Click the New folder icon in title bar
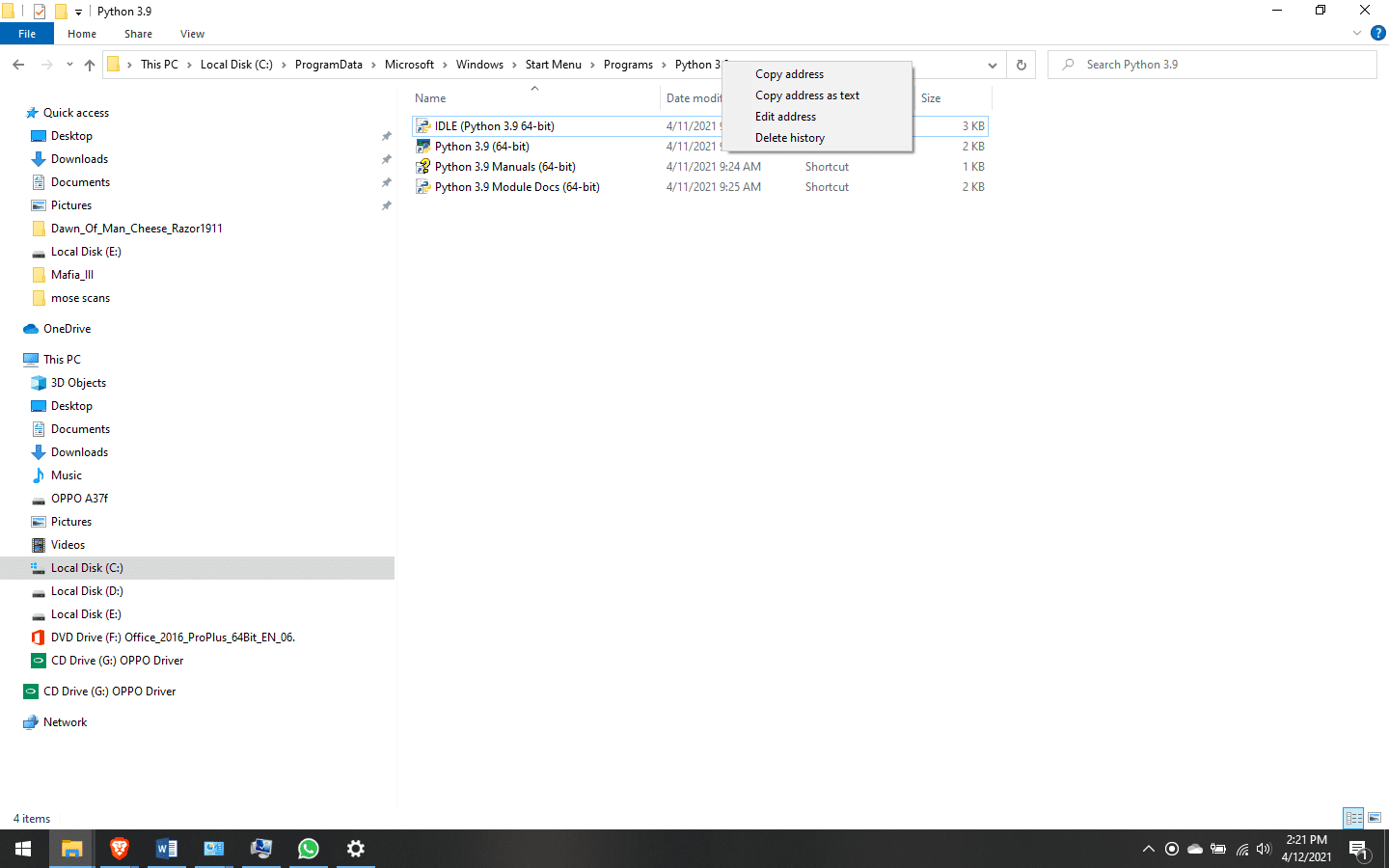 pyautogui.click(x=60, y=12)
